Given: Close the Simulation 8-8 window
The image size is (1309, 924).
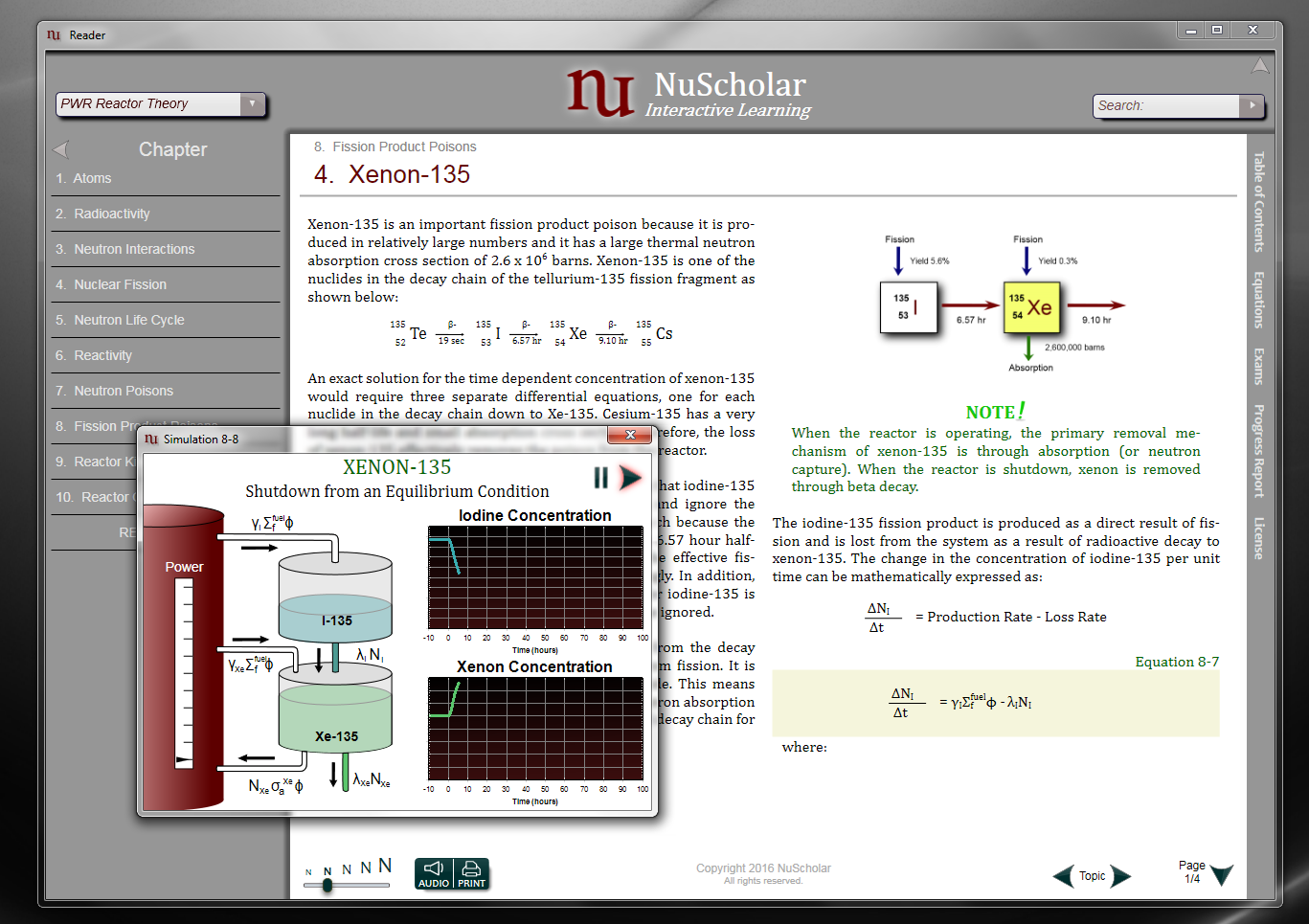Looking at the screenshot, I should pos(630,435).
